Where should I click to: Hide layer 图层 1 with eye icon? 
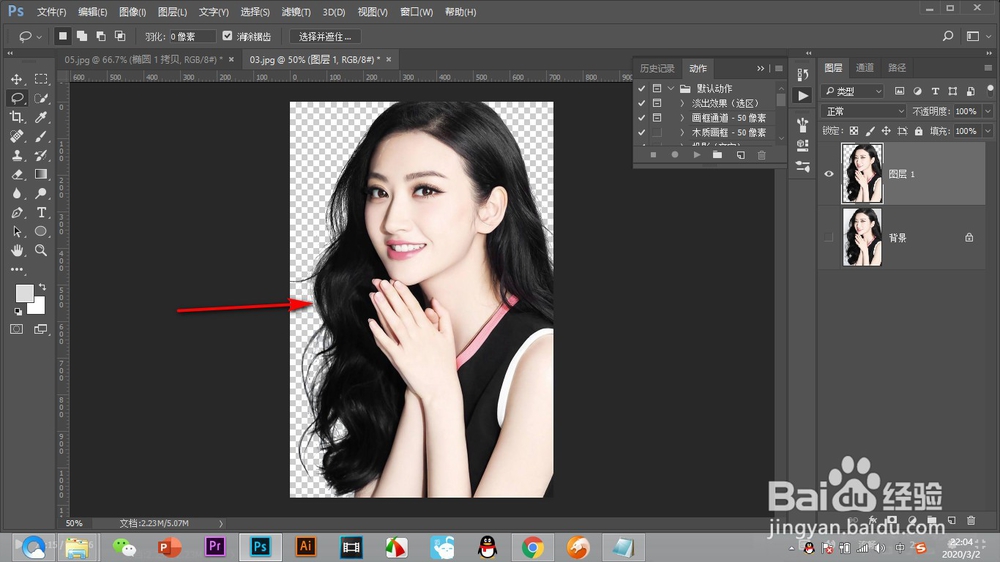tap(829, 174)
